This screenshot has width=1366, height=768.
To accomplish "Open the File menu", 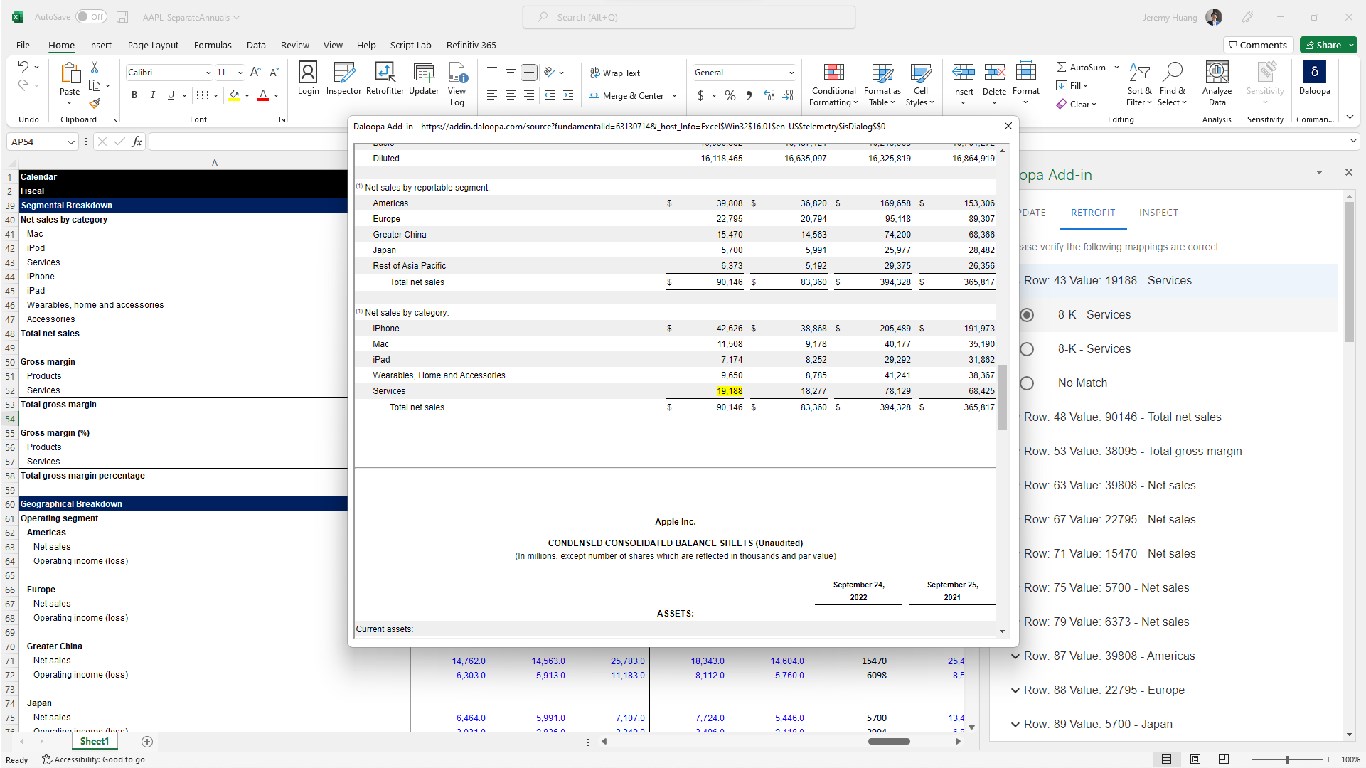I will [23, 45].
